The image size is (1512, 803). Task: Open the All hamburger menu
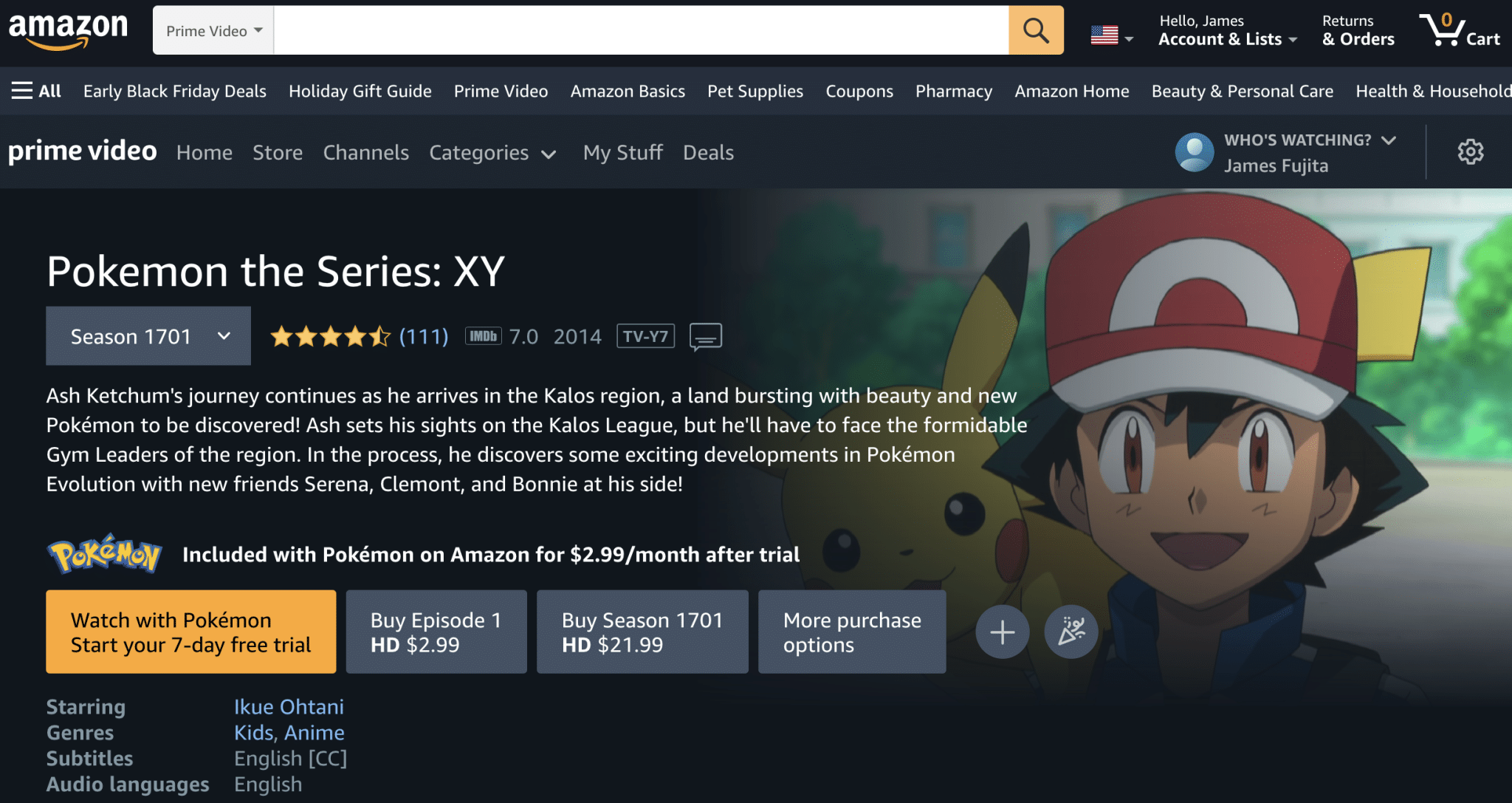point(35,90)
